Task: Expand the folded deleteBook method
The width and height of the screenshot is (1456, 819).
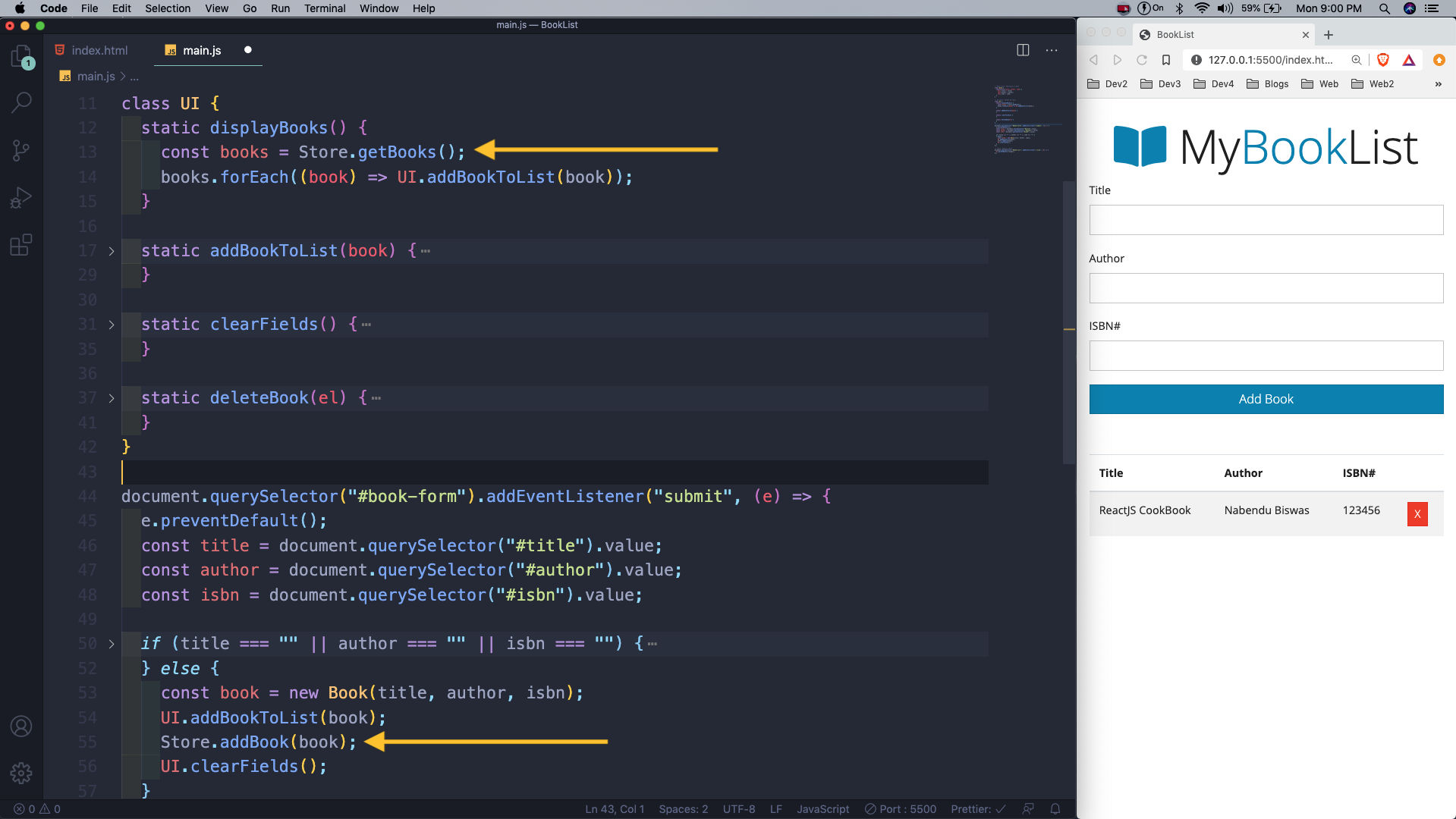Action: tap(112, 398)
